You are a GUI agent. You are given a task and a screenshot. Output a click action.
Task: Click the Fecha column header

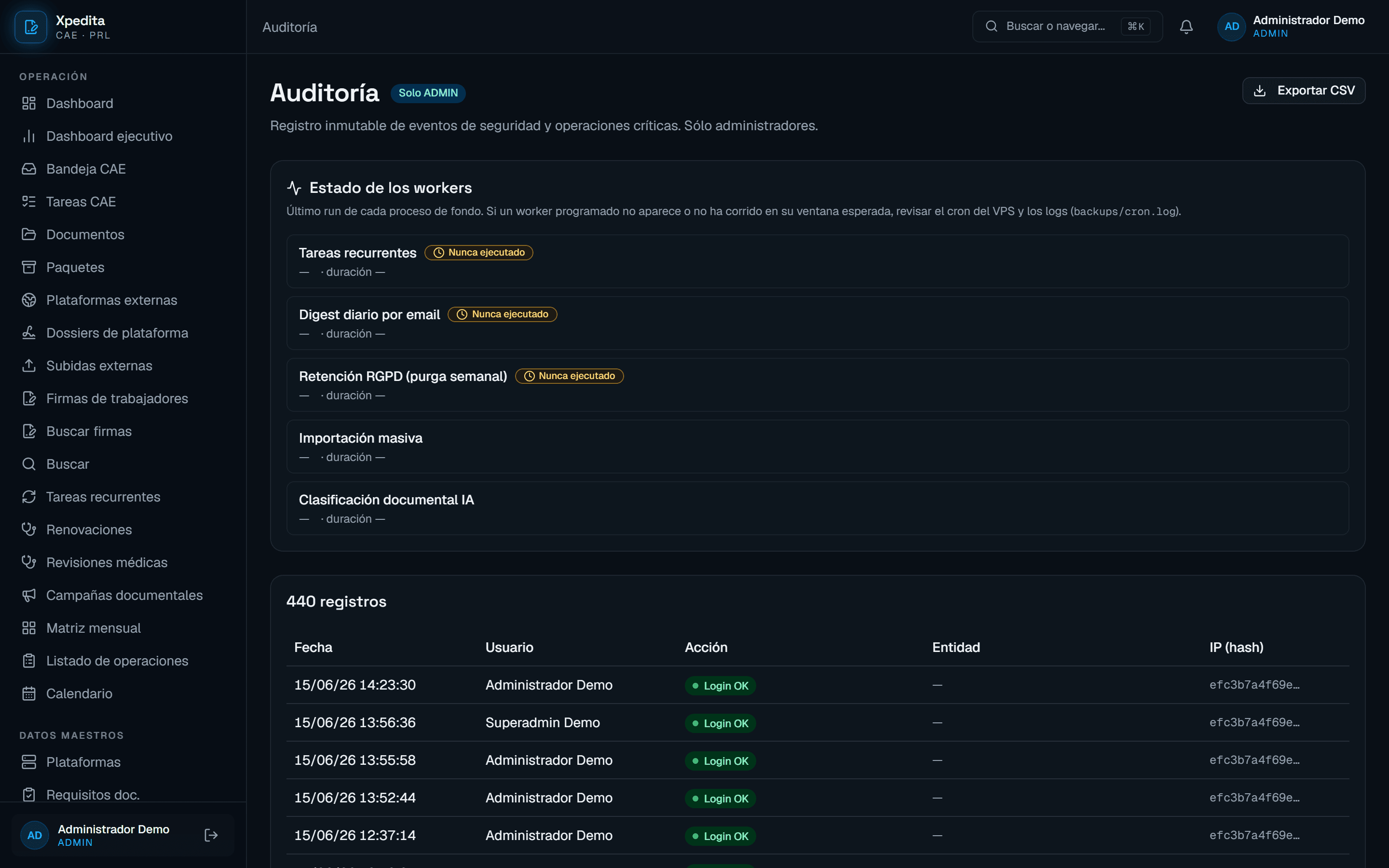pos(313,648)
